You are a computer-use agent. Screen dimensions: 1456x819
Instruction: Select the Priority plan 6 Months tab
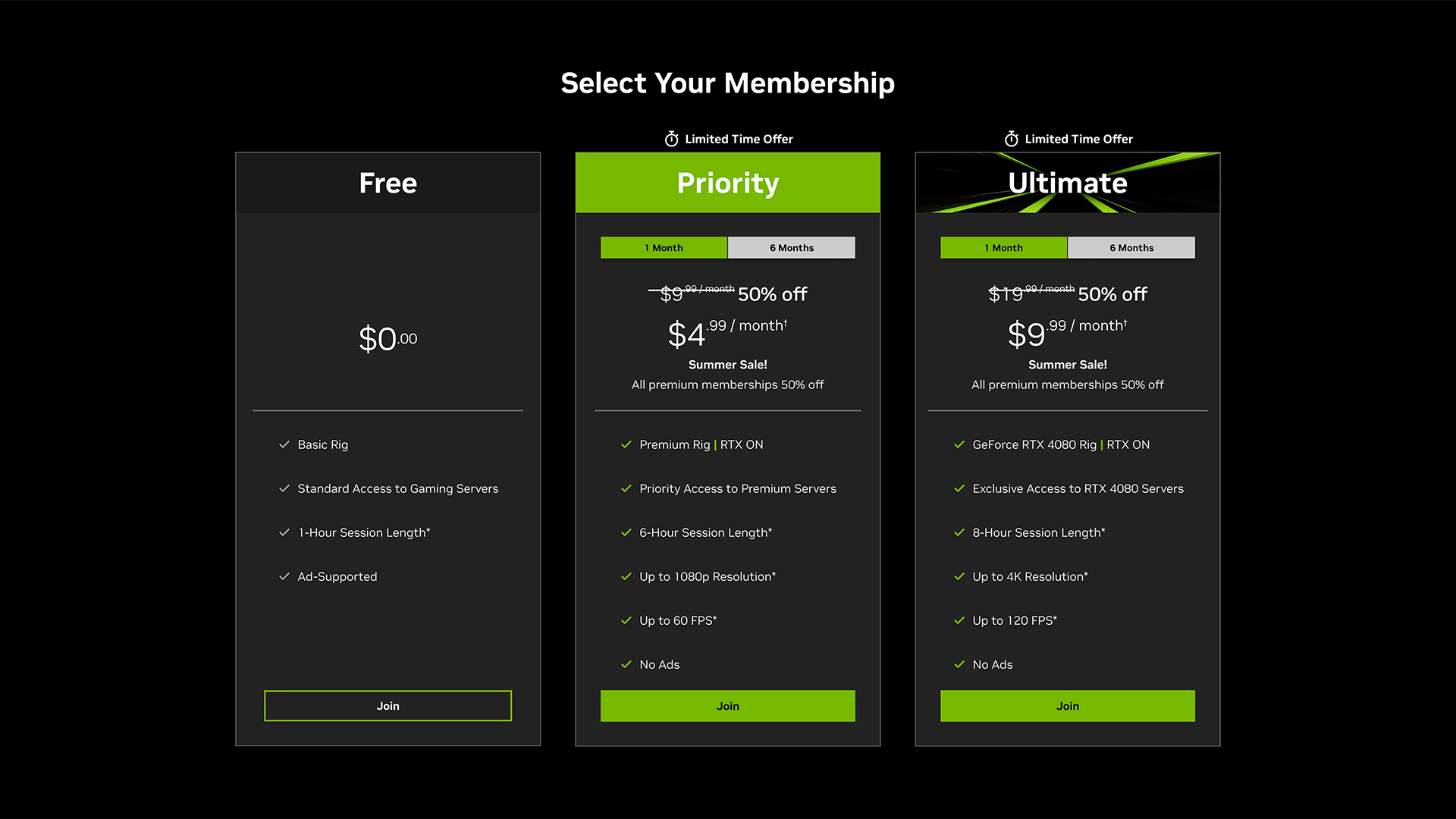click(x=791, y=247)
